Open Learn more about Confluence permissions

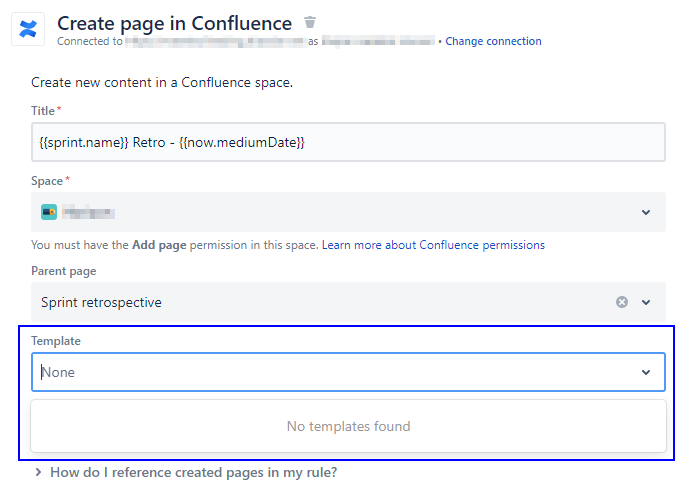[433, 245]
